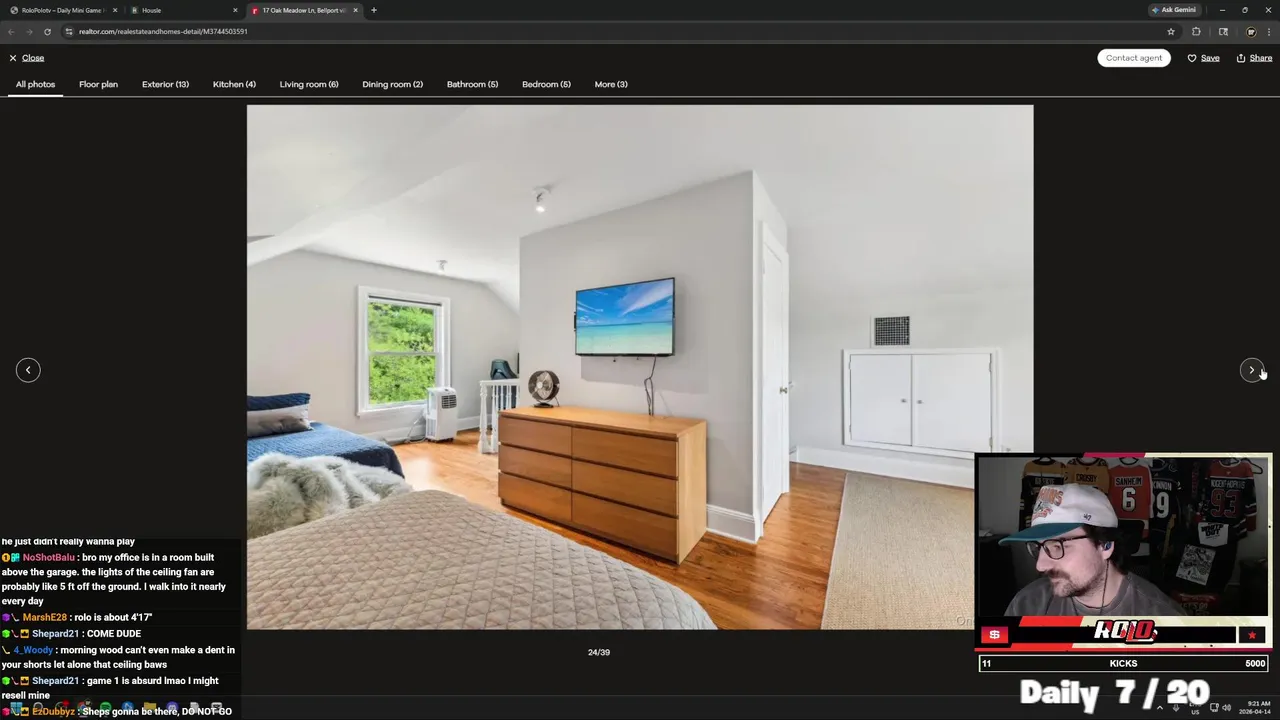Go to the next photo with right arrow
The height and width of the screenshot is (720, 1280).
(x=1251, y=370)
